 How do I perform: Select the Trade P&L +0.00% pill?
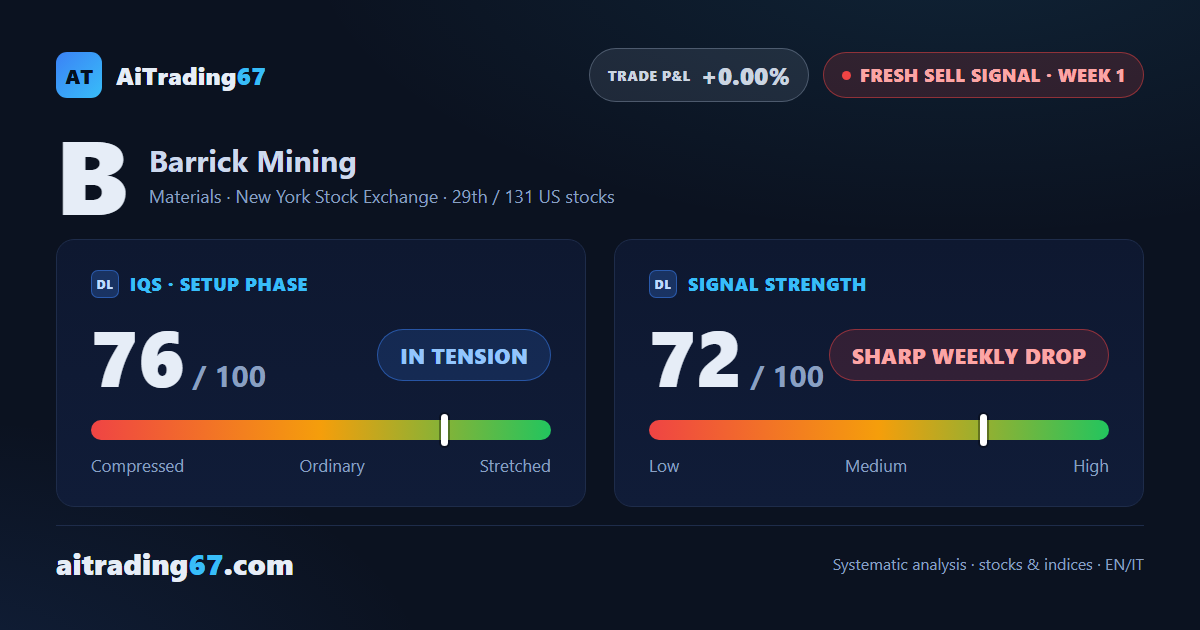[699, 75]
